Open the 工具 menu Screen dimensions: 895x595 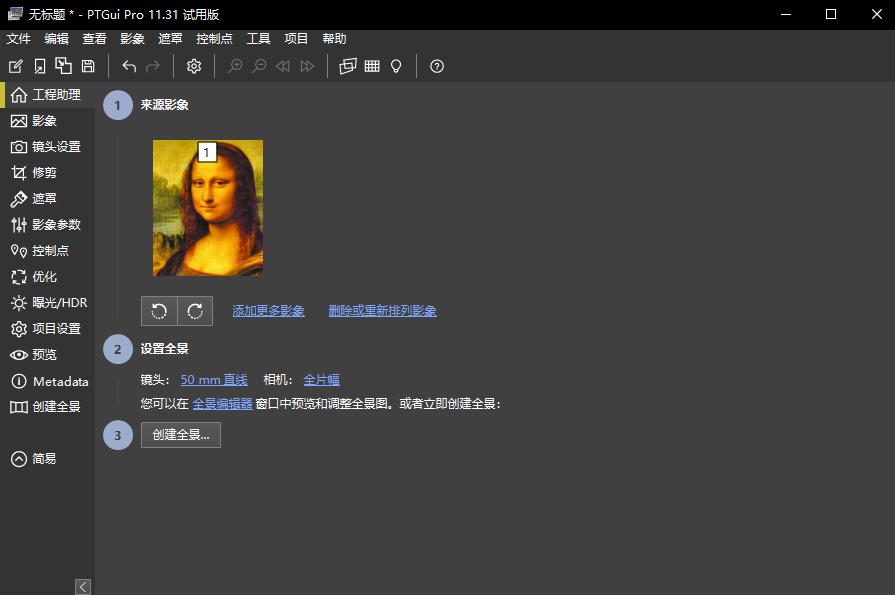259,39
